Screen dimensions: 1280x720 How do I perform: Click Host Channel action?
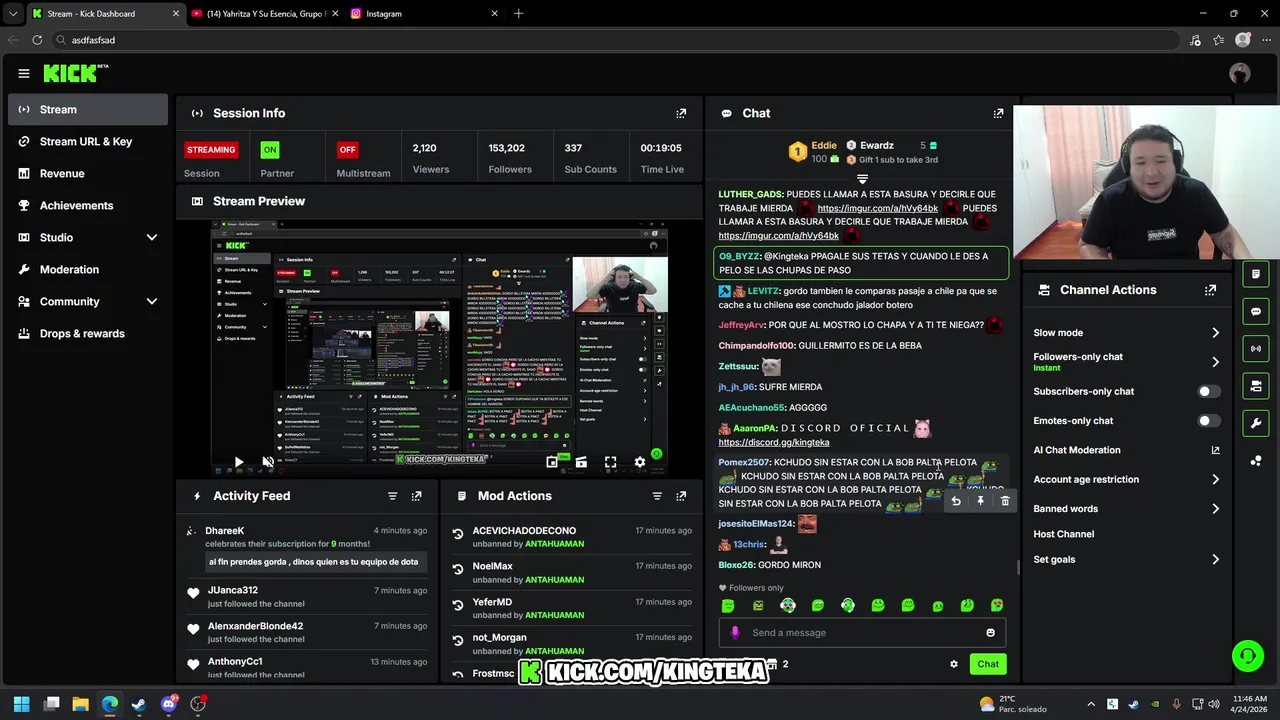pyautogui.click(x=1063, y=534)
